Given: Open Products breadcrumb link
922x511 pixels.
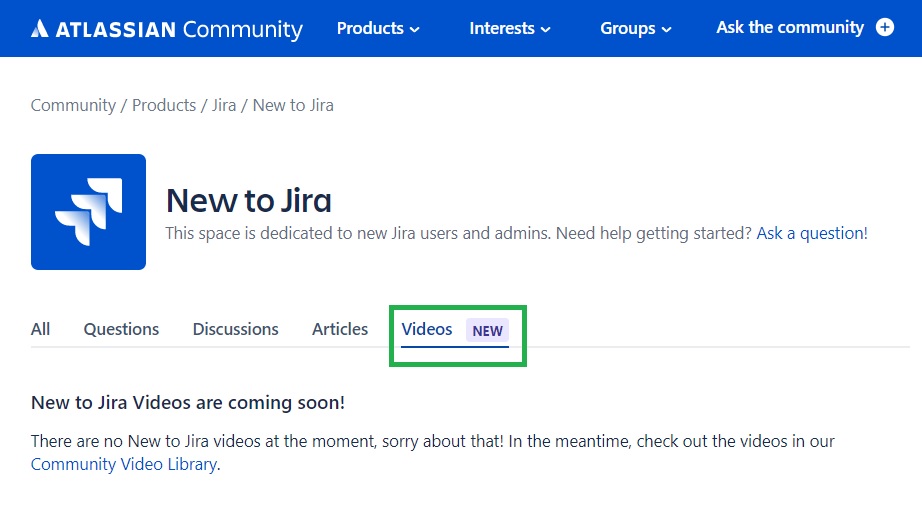Looking at the screenshot, I should 164,105.
